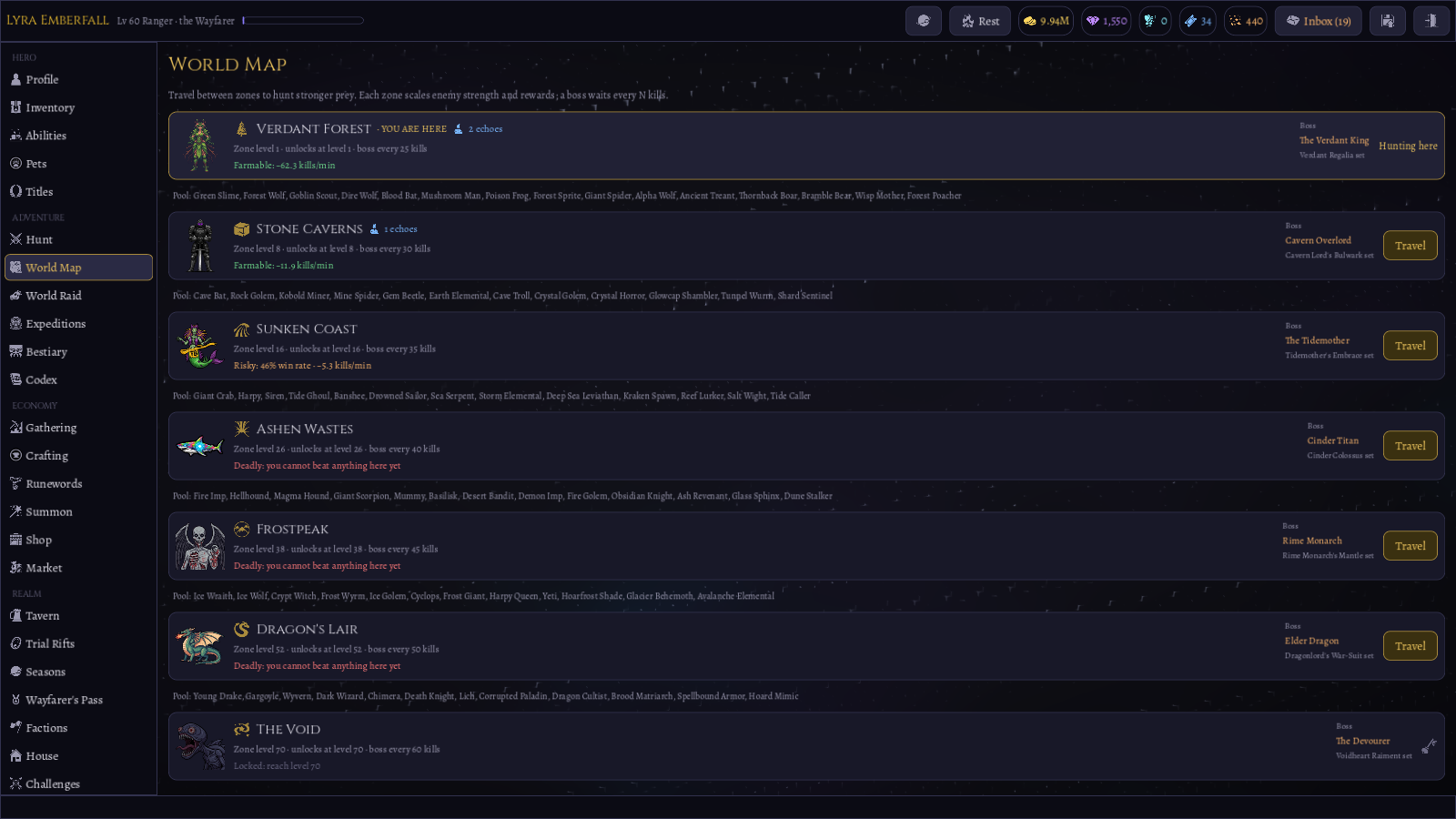The width and height of the screenshot is (1456, 819).
Task: Click the Summon wand icon
Action: [15, 512]
